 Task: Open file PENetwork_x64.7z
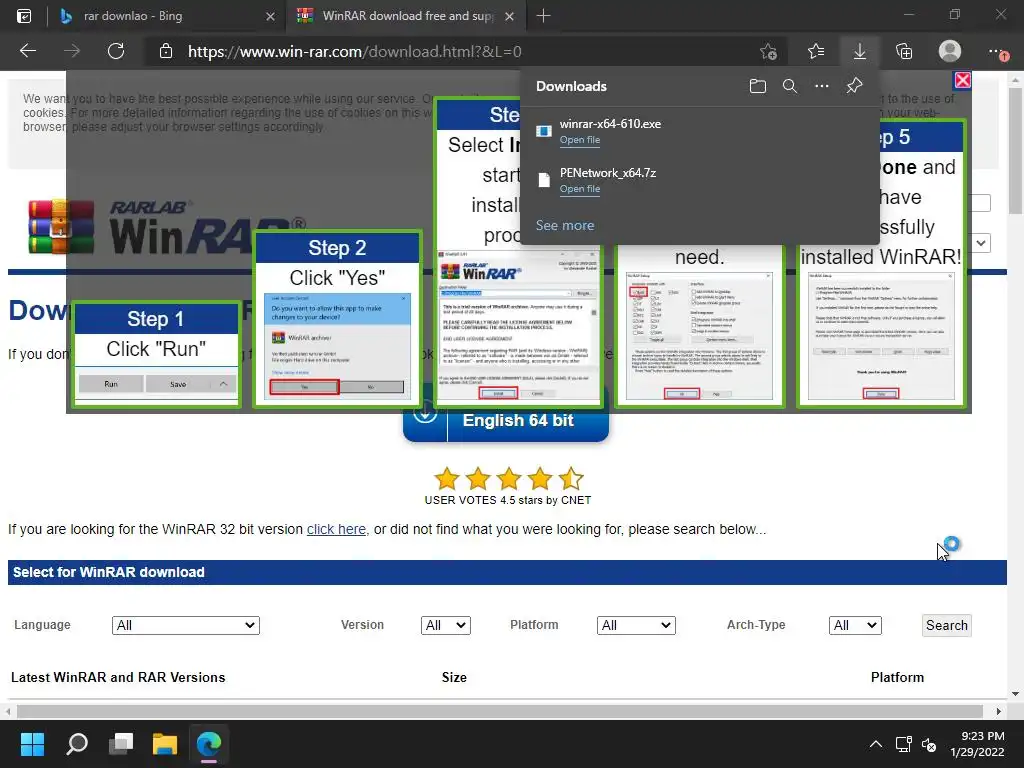click(x=580, y=189)
